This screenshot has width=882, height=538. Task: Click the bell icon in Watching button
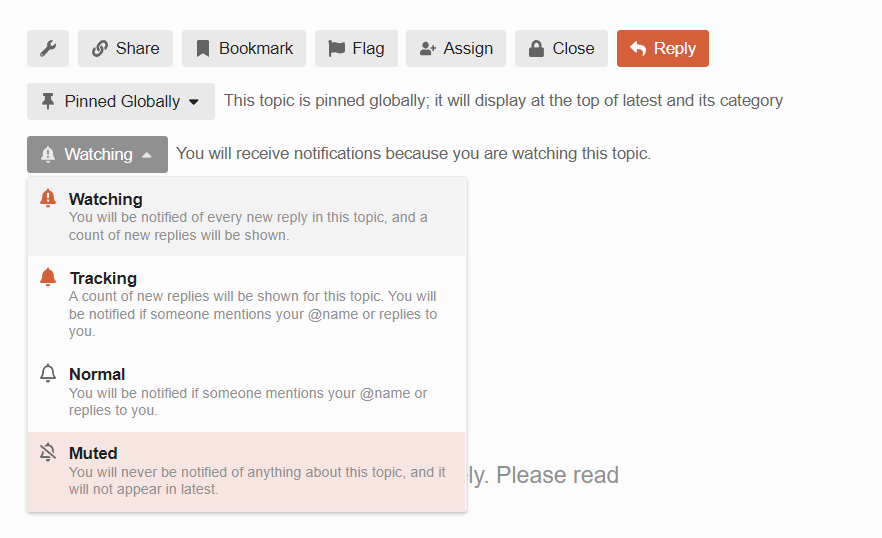coord(48,154)
